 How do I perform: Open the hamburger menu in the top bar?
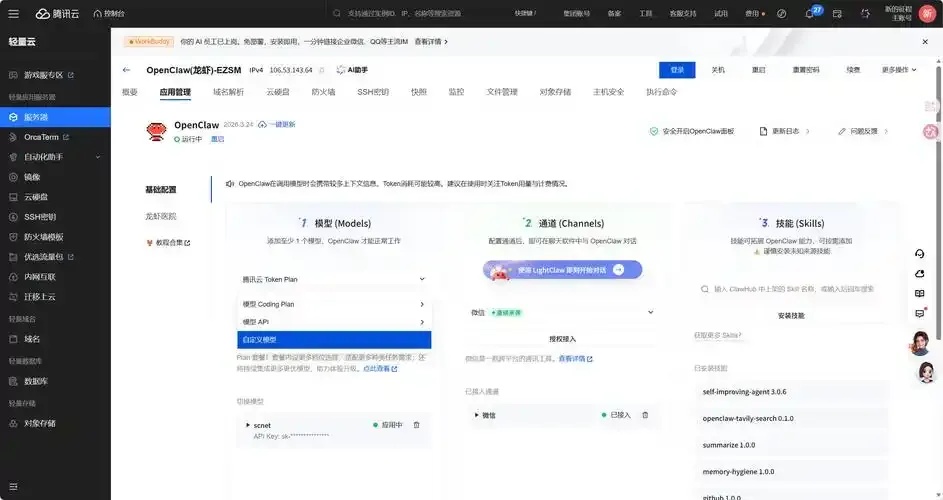(13, 13)
